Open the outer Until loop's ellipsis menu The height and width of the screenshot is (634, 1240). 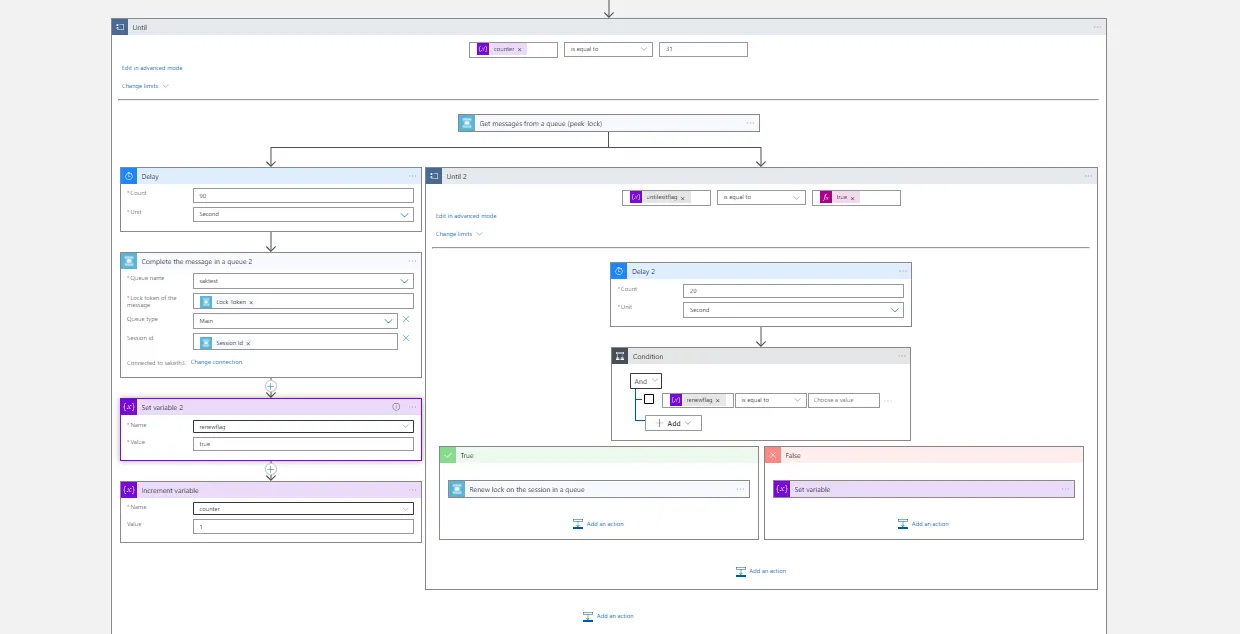pos(1097,27)
